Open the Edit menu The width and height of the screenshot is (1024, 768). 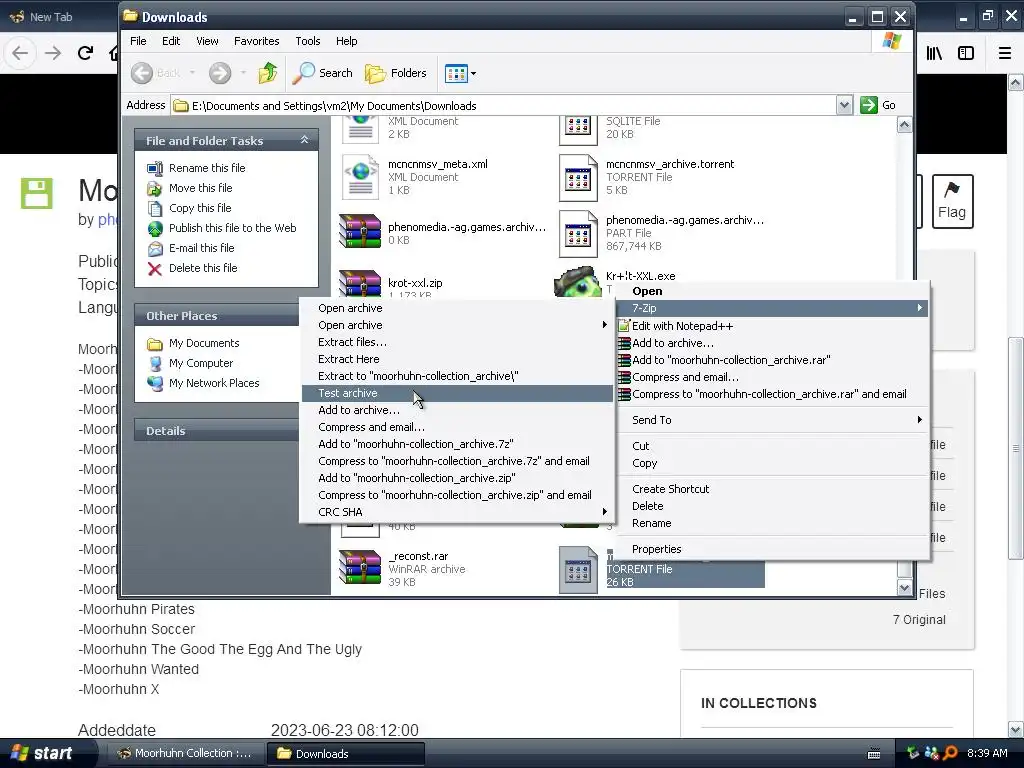171,41
